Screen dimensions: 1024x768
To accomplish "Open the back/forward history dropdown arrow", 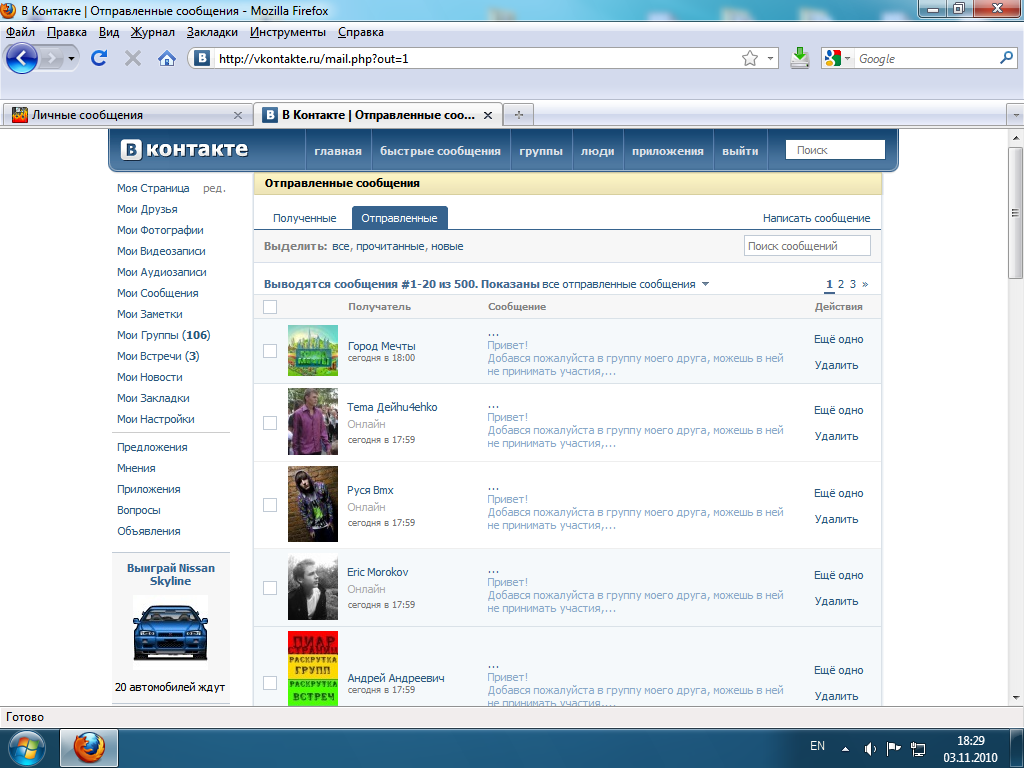I will [71, 59].
